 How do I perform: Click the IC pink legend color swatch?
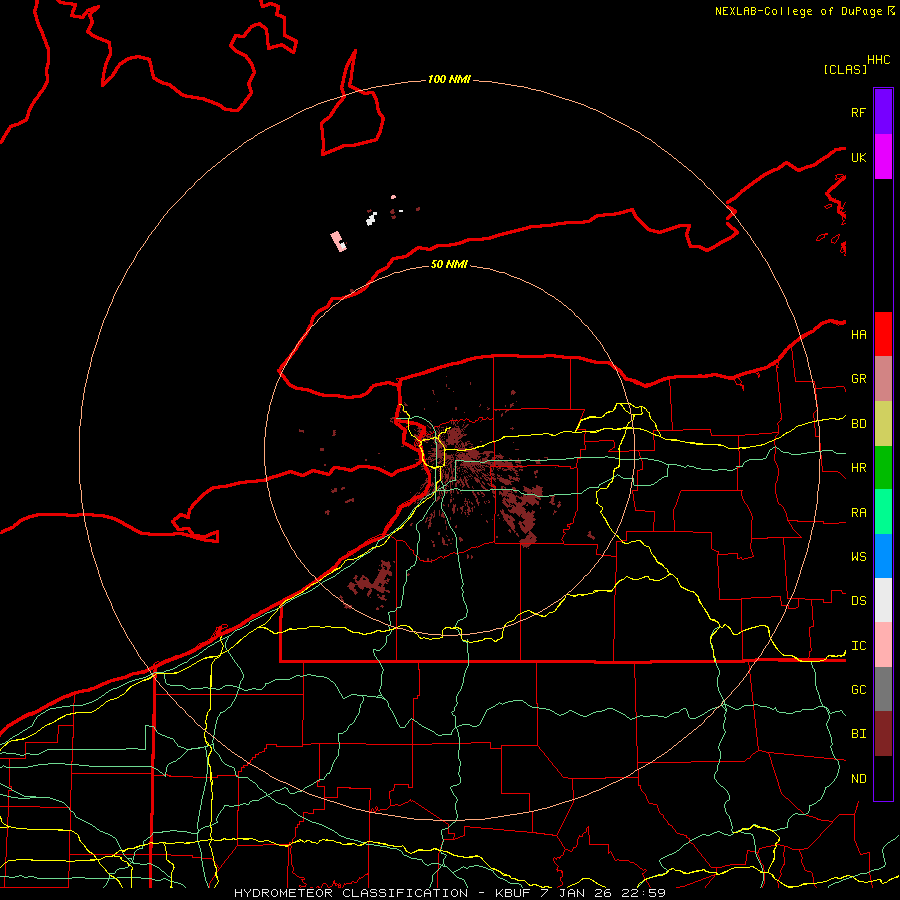(883, 645)
